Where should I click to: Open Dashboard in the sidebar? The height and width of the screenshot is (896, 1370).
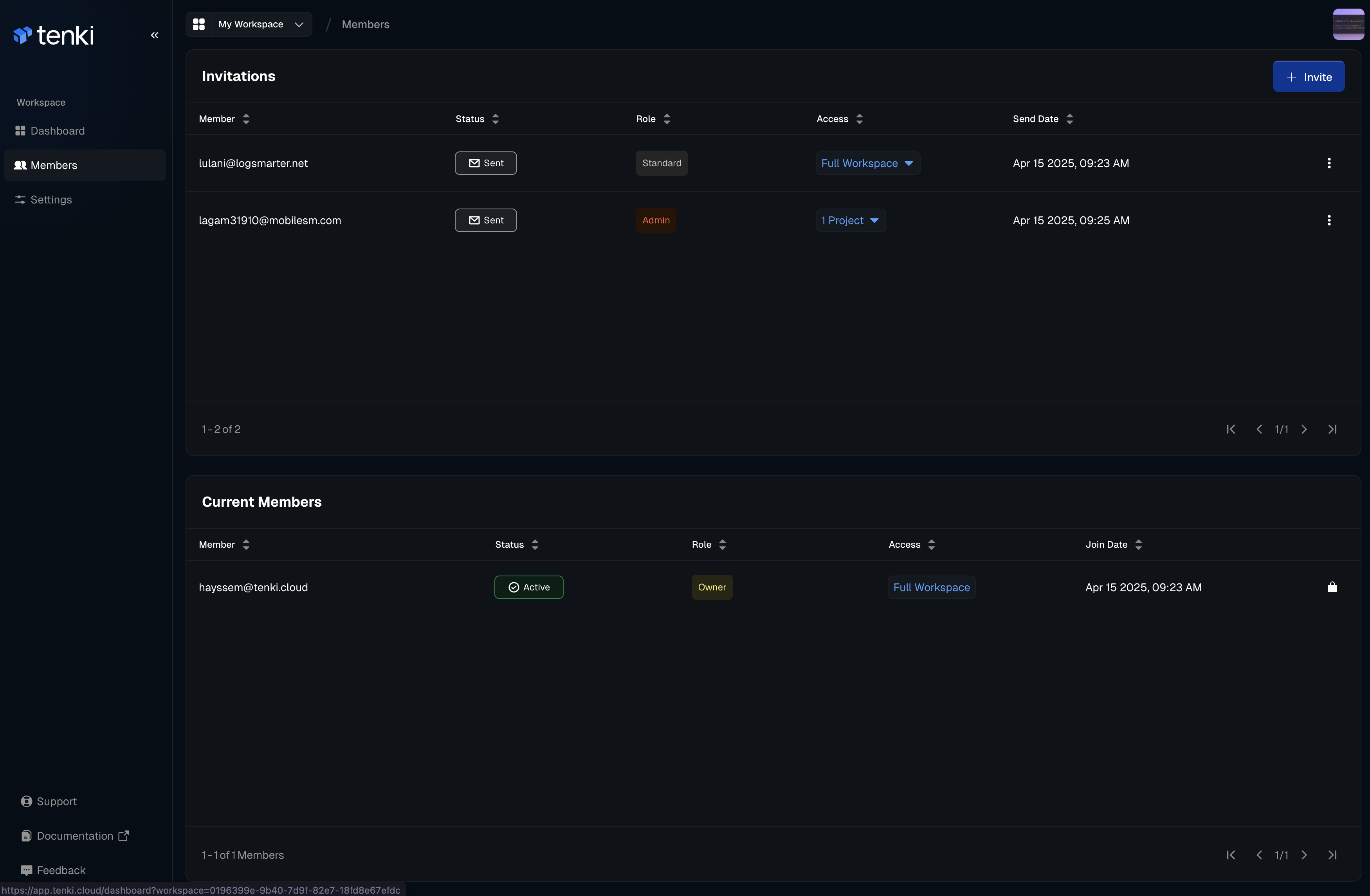(x=57, y=131)
